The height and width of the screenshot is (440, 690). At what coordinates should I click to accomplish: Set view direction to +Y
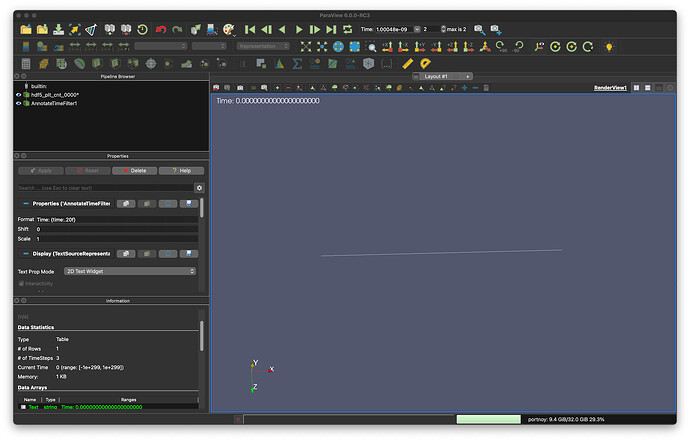click(420, 46)
